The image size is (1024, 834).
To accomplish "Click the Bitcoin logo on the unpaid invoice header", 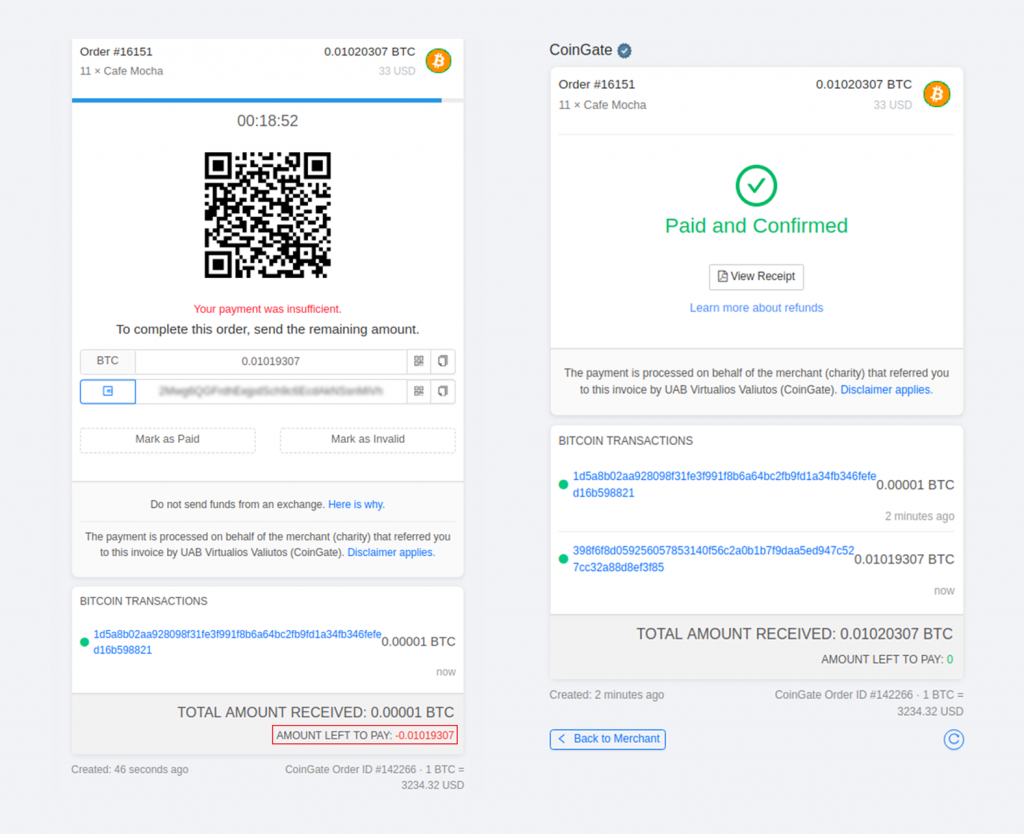I will pos(438,61).
